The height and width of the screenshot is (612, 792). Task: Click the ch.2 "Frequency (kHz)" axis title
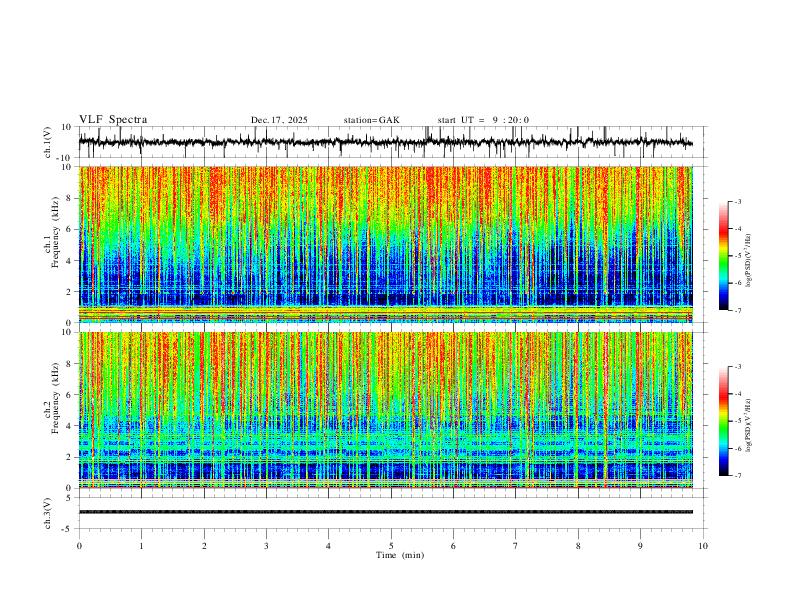55,398
